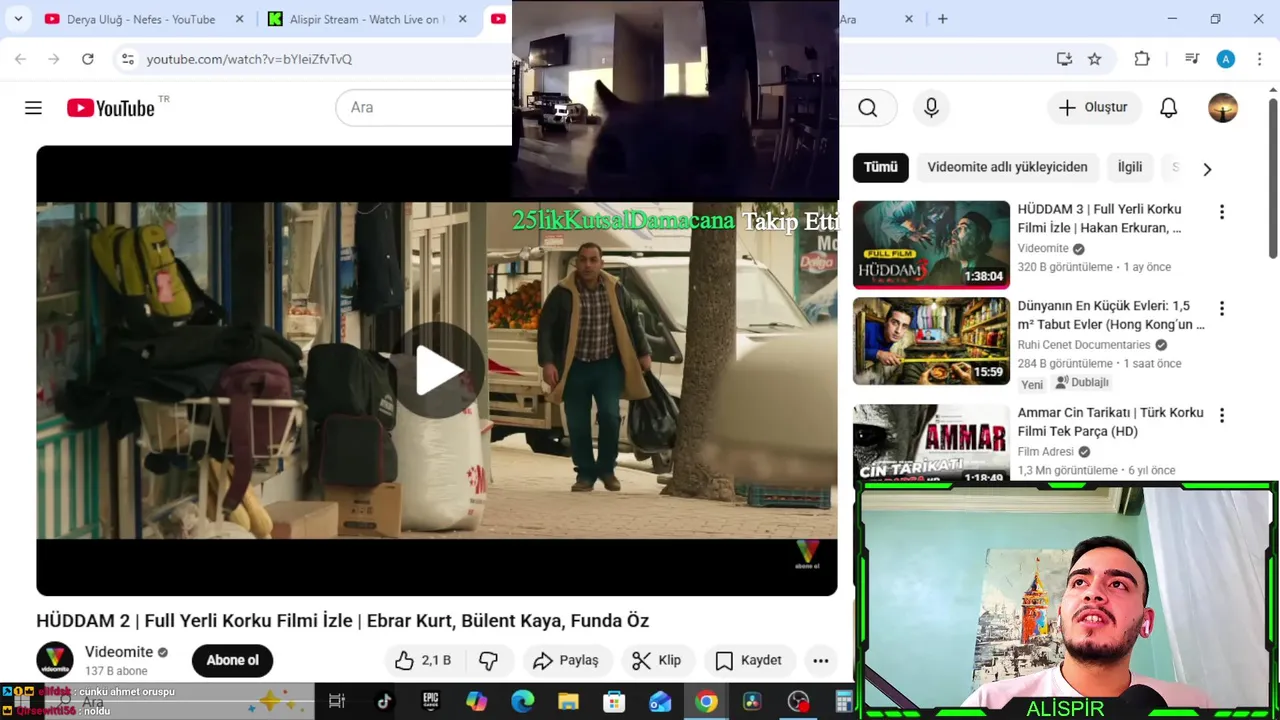Image resolution: width=1280 pixels, height=720 pixels.
Task: Like the video with 2,1 B thumbs-up
Action: click(x=423, y=660)
